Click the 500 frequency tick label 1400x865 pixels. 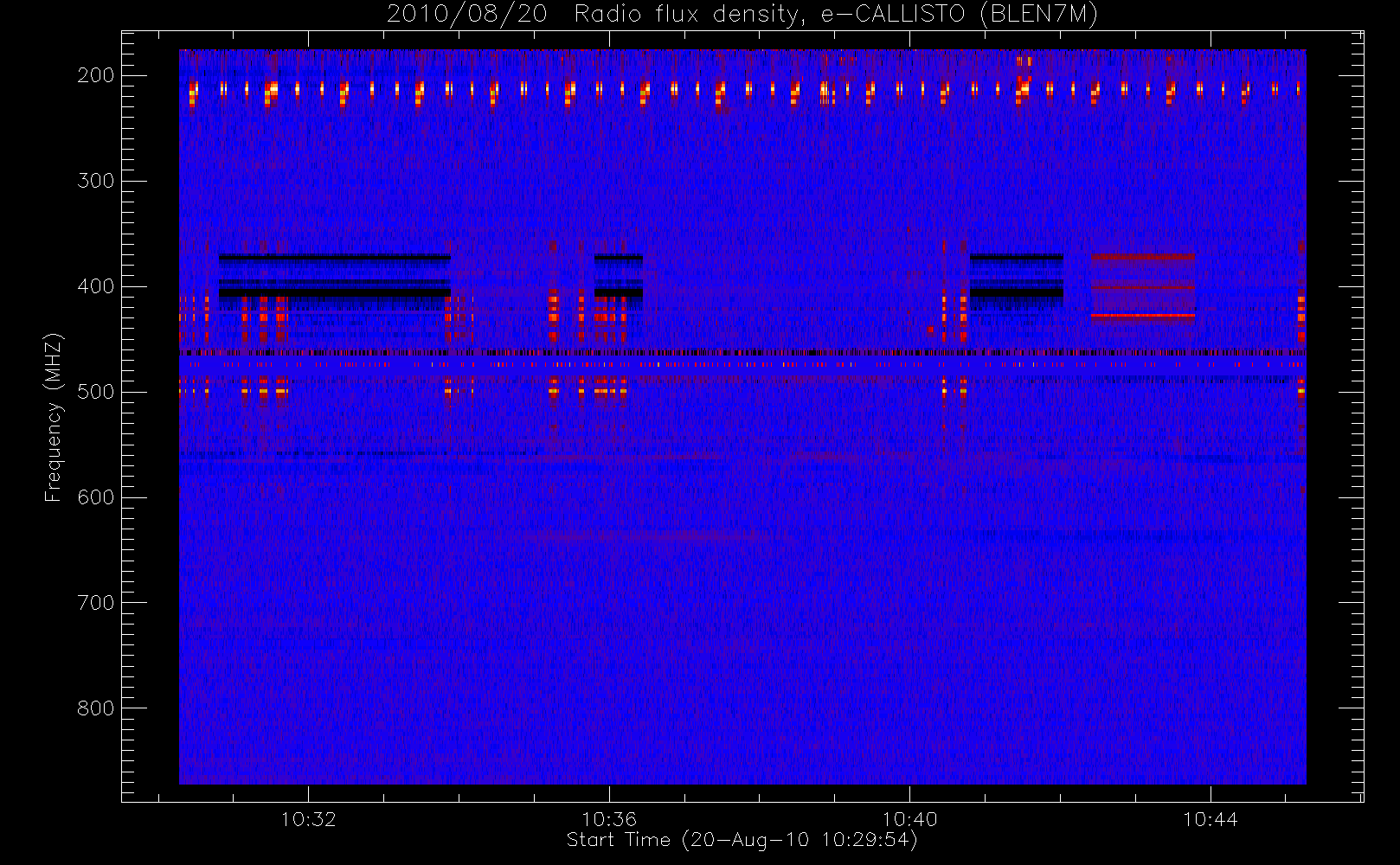coord(96,392)
